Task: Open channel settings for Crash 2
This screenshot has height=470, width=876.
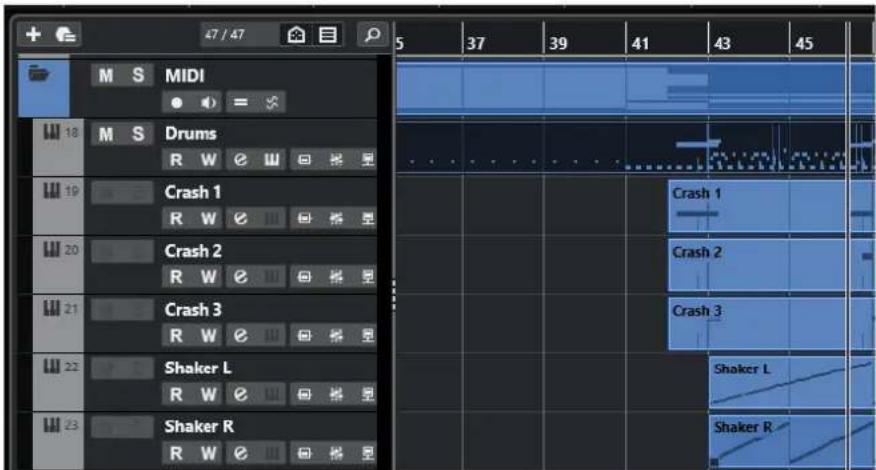Action: (x=241, y=277)
